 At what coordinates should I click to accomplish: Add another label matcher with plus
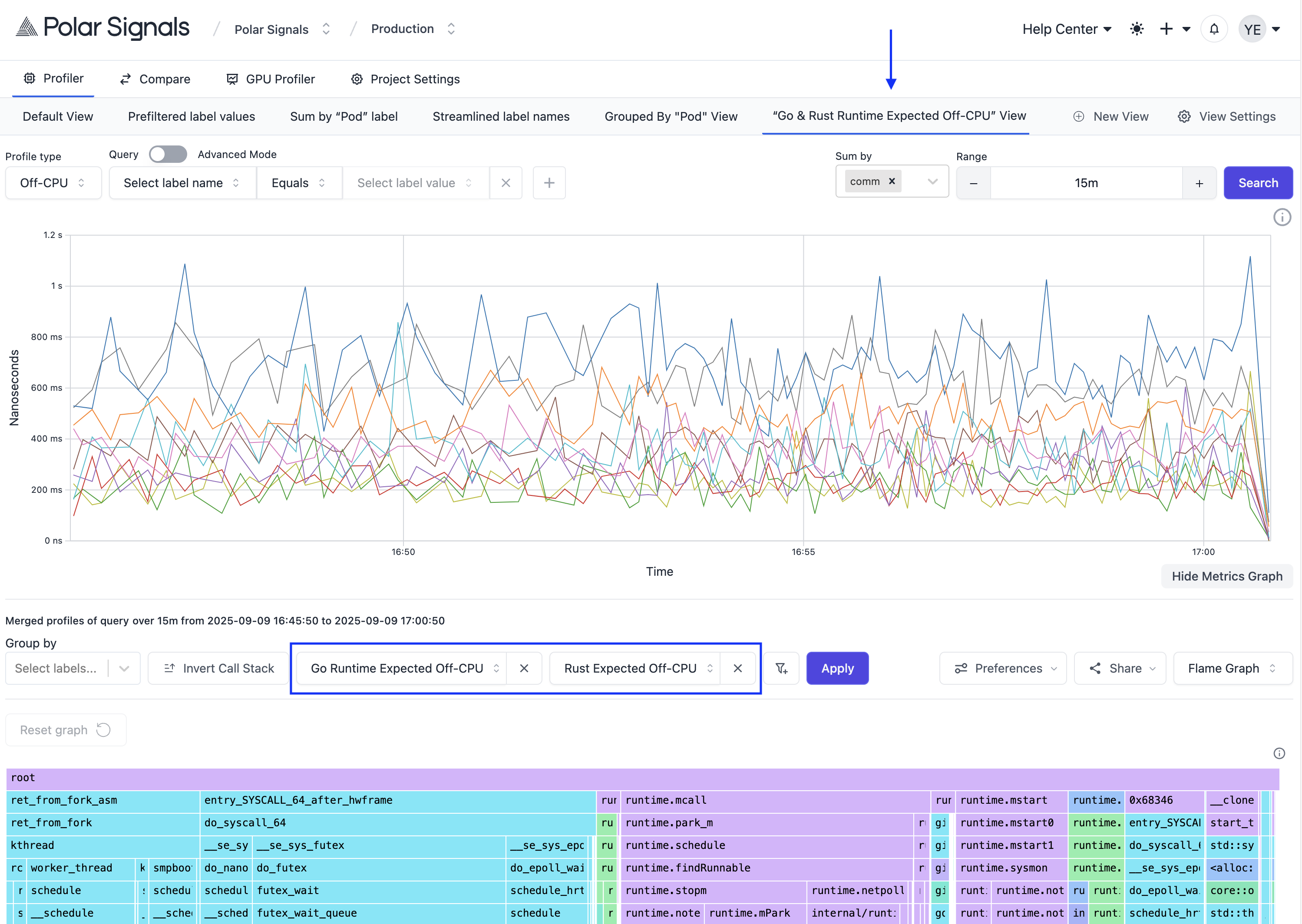pyautogui.click(x=549, y=183)
